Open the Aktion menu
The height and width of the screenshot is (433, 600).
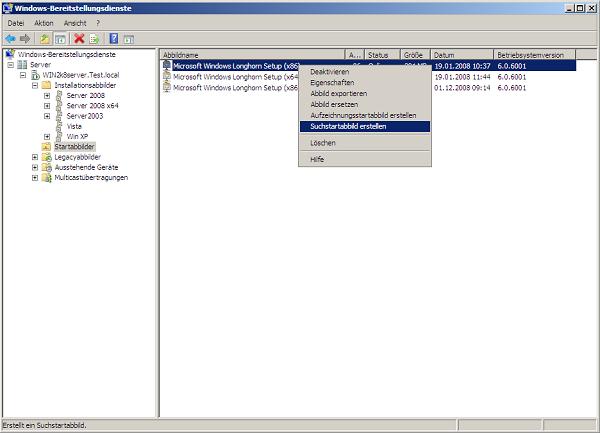tap(44, 23)
